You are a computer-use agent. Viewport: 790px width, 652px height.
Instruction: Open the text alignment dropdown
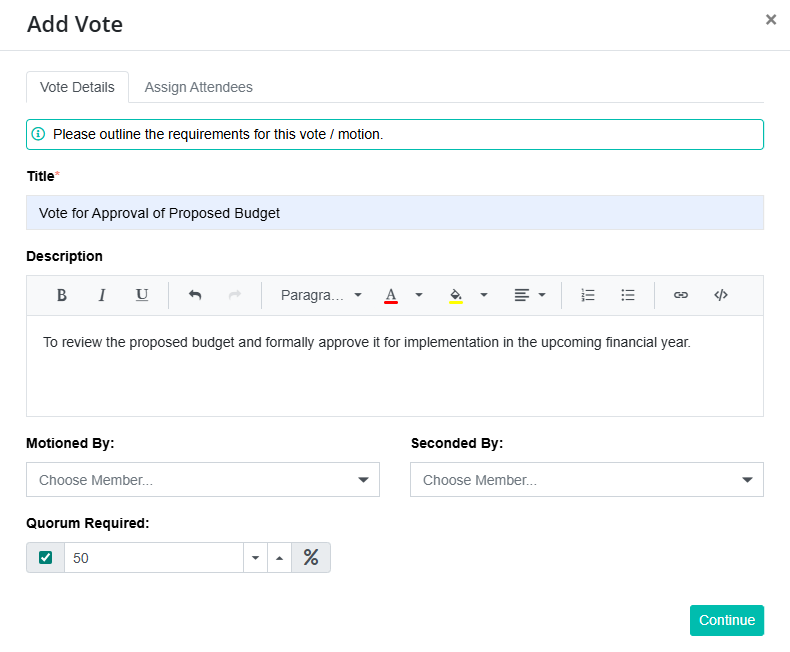pos(530,295)
